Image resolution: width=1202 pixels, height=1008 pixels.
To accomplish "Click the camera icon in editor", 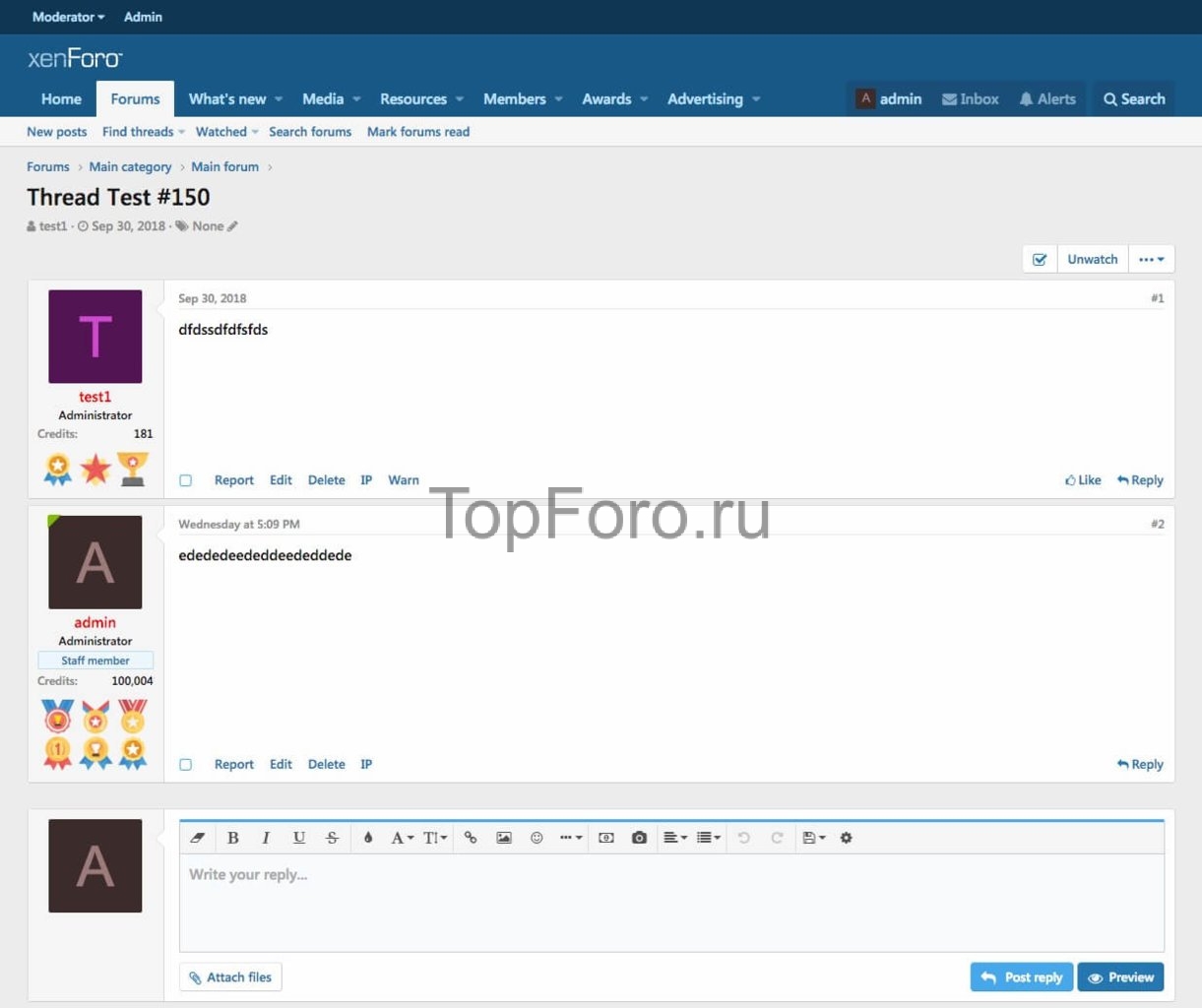I will (639, 838).
